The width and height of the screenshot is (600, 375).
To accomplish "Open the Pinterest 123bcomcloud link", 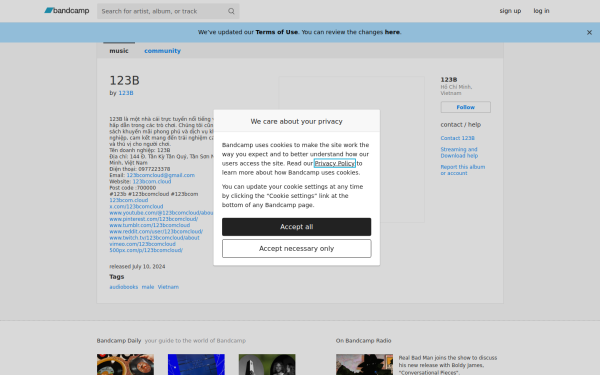I will tap(153, 219).
